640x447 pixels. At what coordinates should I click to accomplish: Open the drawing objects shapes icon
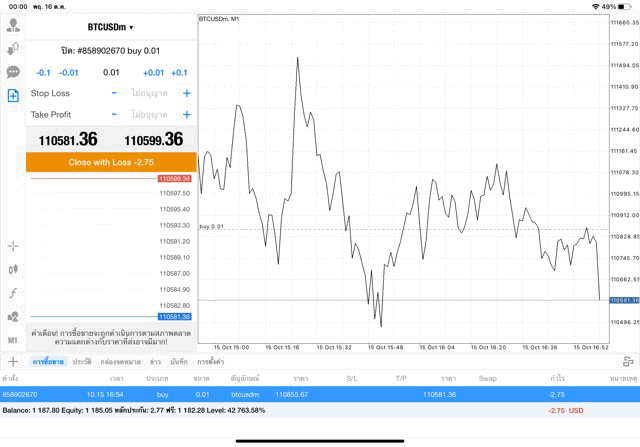(x=13, y=317)
